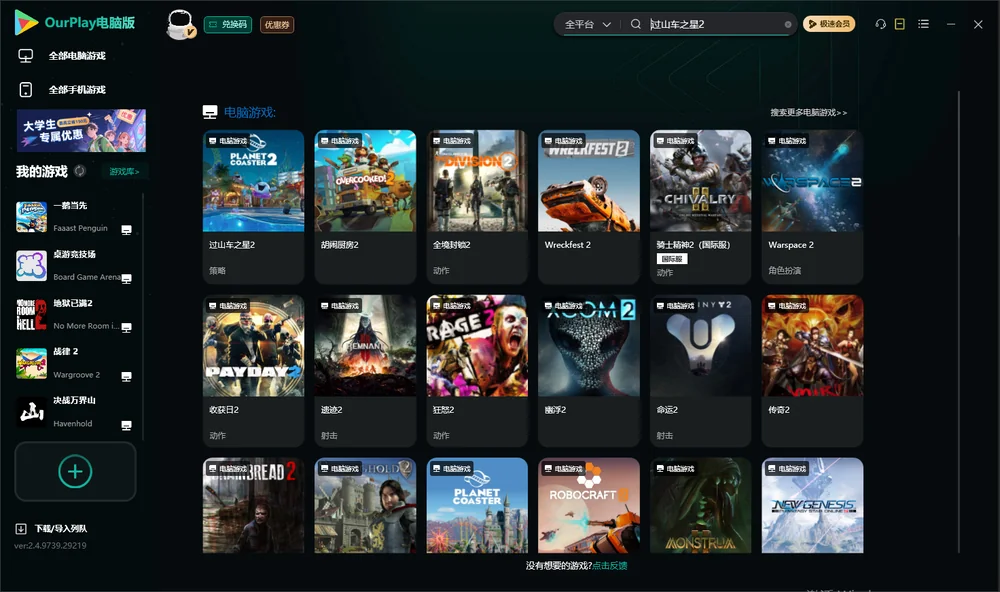Click PC icon beside Havenhold
Image resolution: width=1000 pixels, height=592 pixels.
[126, 426]
